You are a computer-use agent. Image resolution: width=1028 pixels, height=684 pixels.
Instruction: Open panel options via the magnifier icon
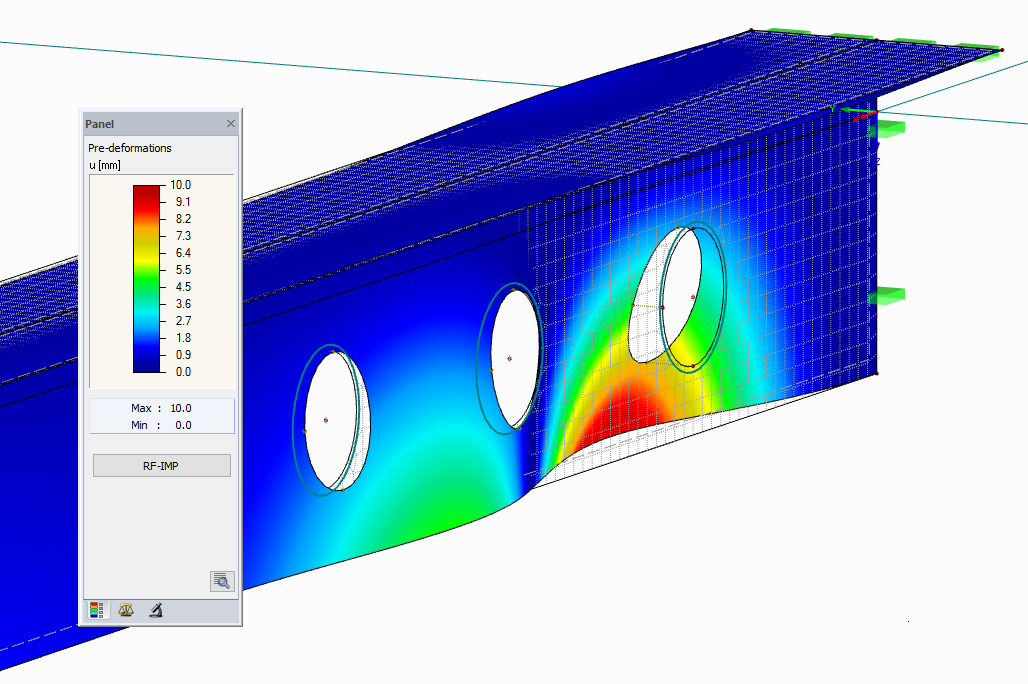pos(222,581)
